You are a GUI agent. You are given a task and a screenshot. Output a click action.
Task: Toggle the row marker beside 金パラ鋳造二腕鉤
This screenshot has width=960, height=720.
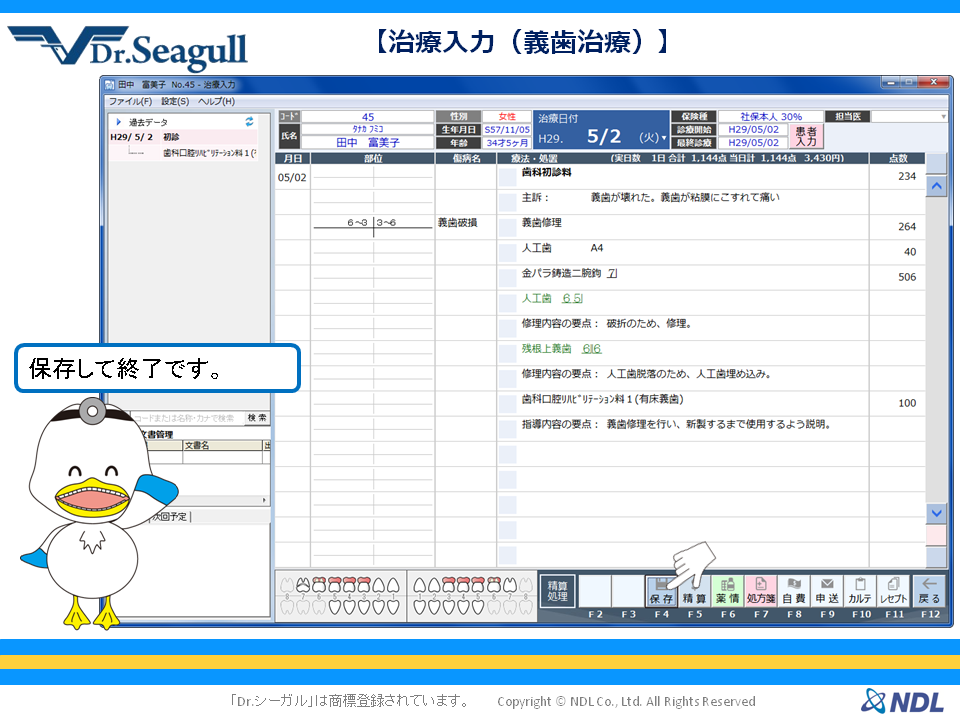tap(508, 278)
